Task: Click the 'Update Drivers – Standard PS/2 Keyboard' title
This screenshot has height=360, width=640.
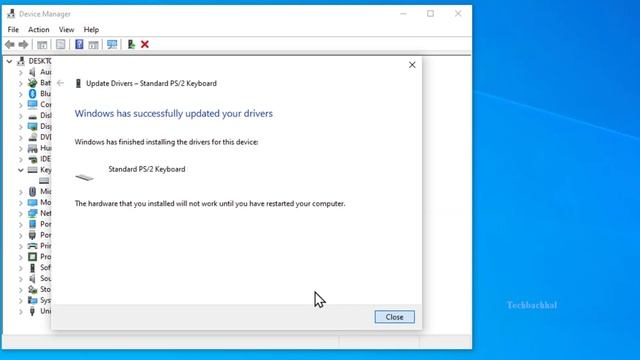Action: 151,83
